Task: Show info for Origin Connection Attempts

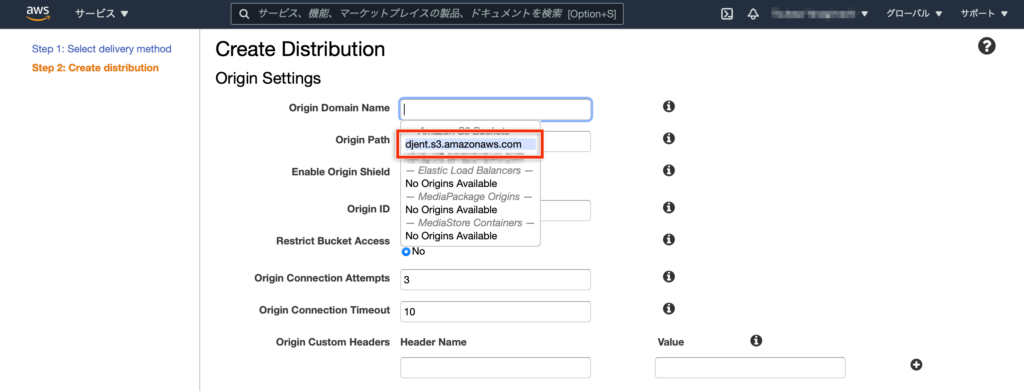Action: click(x=668, y=277)
